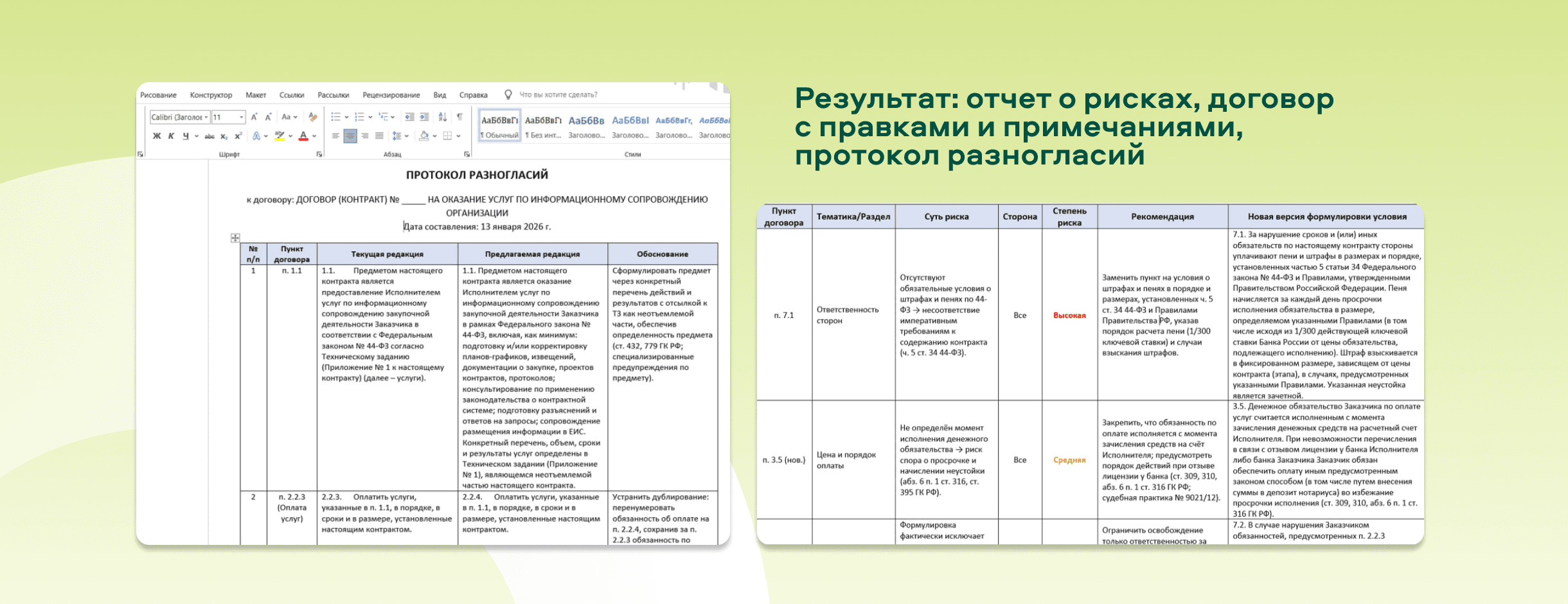Increase font size with A-up icon
The width and height of the screenshot is (1568, 604).
[254, 117]
